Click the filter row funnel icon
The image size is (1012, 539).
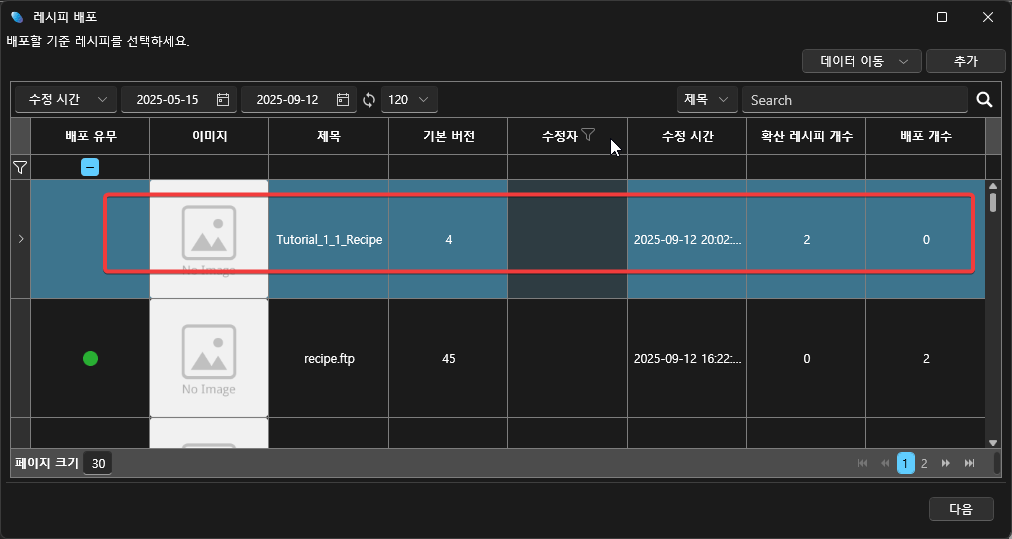(x=20, y=168)
